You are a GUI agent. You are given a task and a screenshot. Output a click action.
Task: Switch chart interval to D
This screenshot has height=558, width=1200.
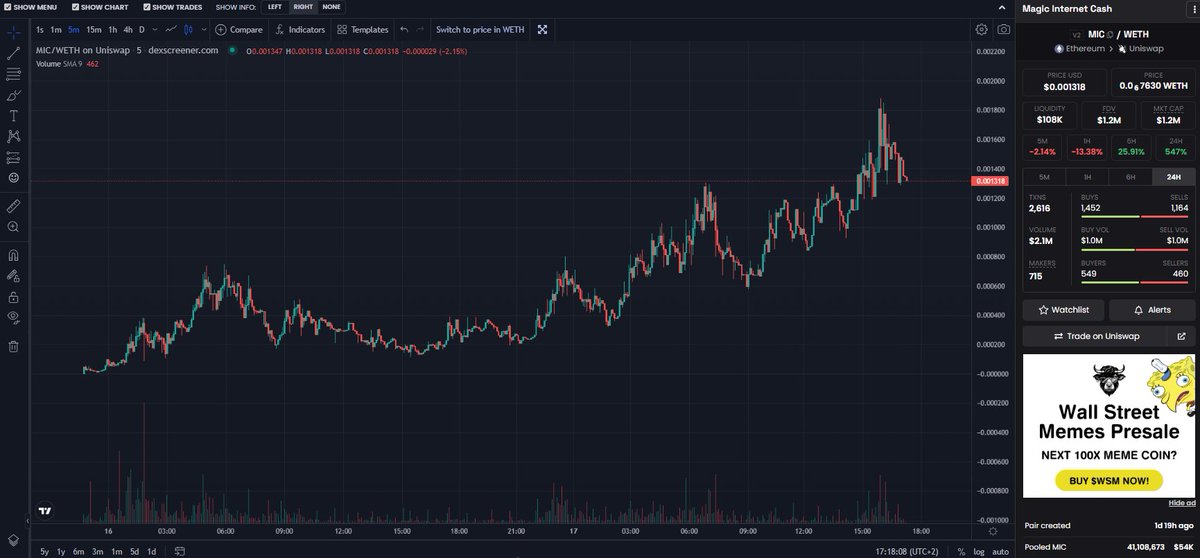coord(142,30)
